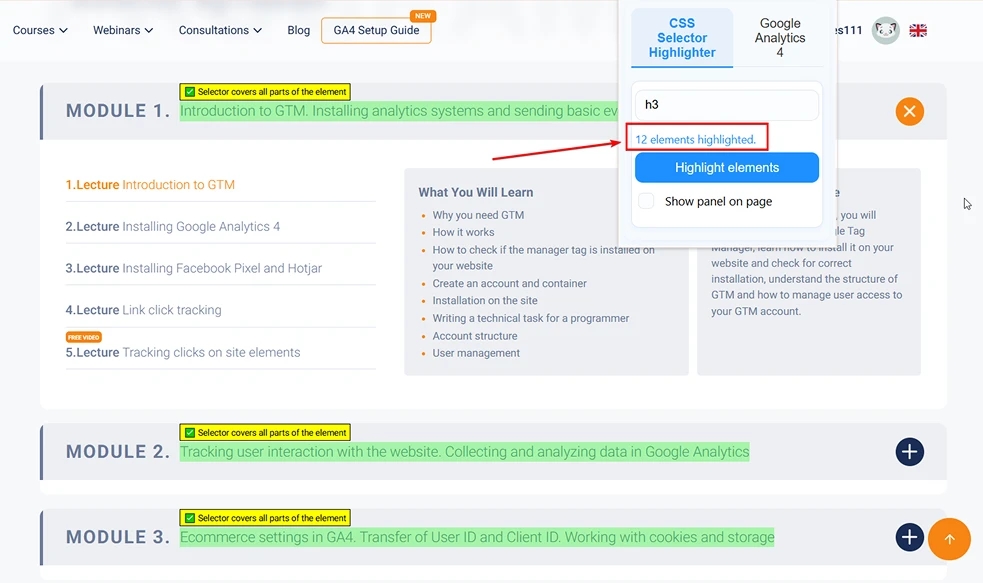
Task: Click the 'Why you need GTM' bullet
Action: pos(478,215)
